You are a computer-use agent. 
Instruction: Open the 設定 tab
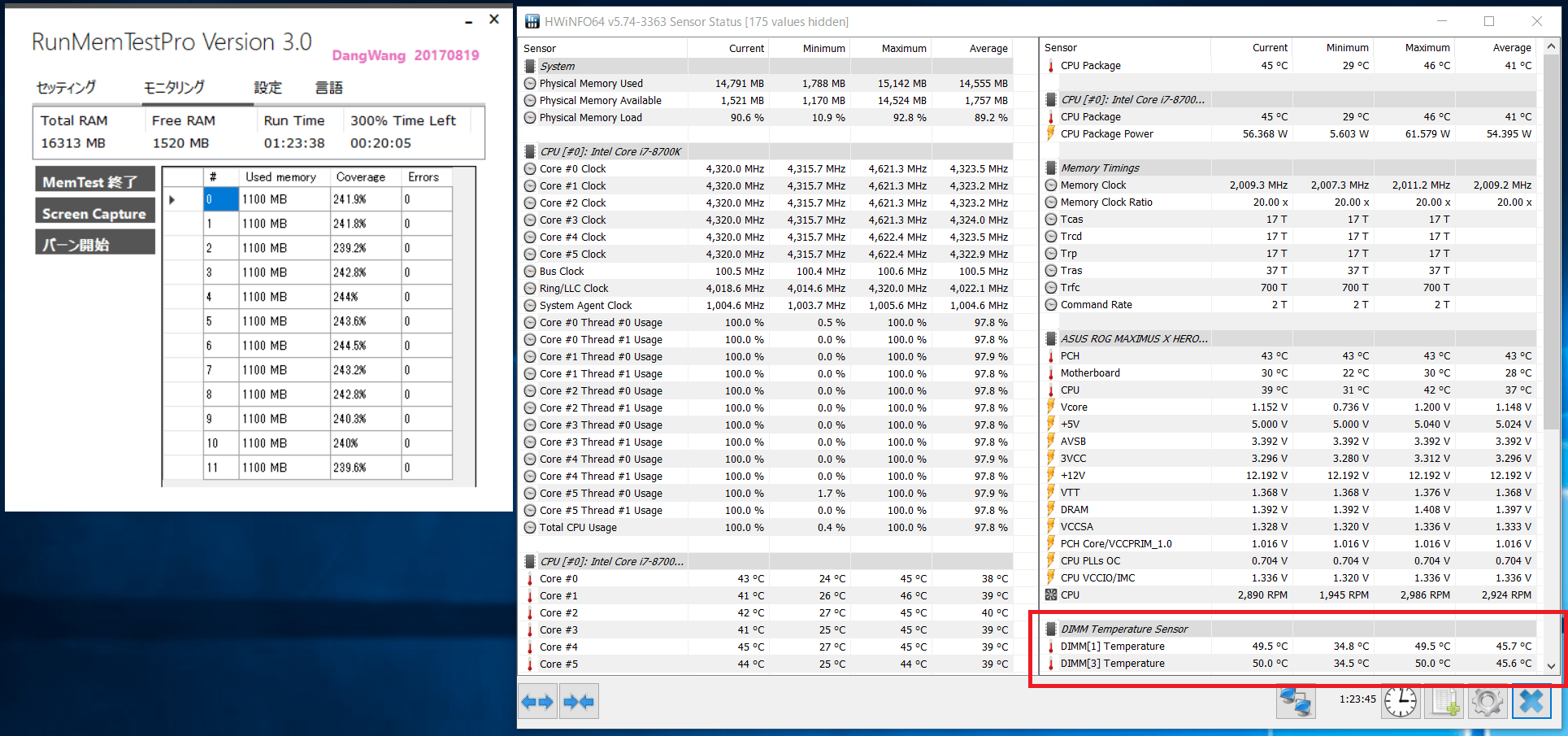[x=267, y=87]
